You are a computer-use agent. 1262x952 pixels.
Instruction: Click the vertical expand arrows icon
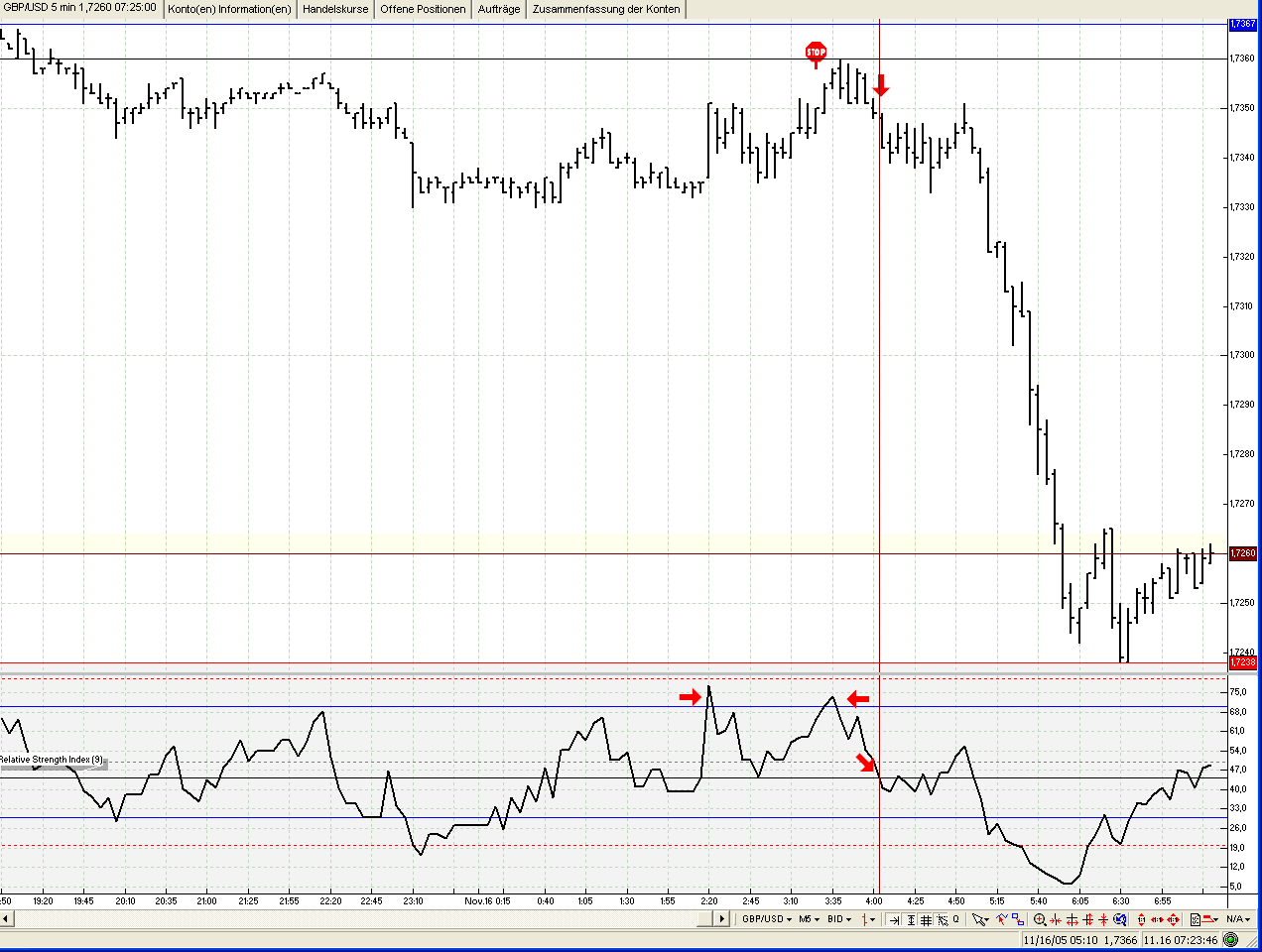click(1087, 919)
